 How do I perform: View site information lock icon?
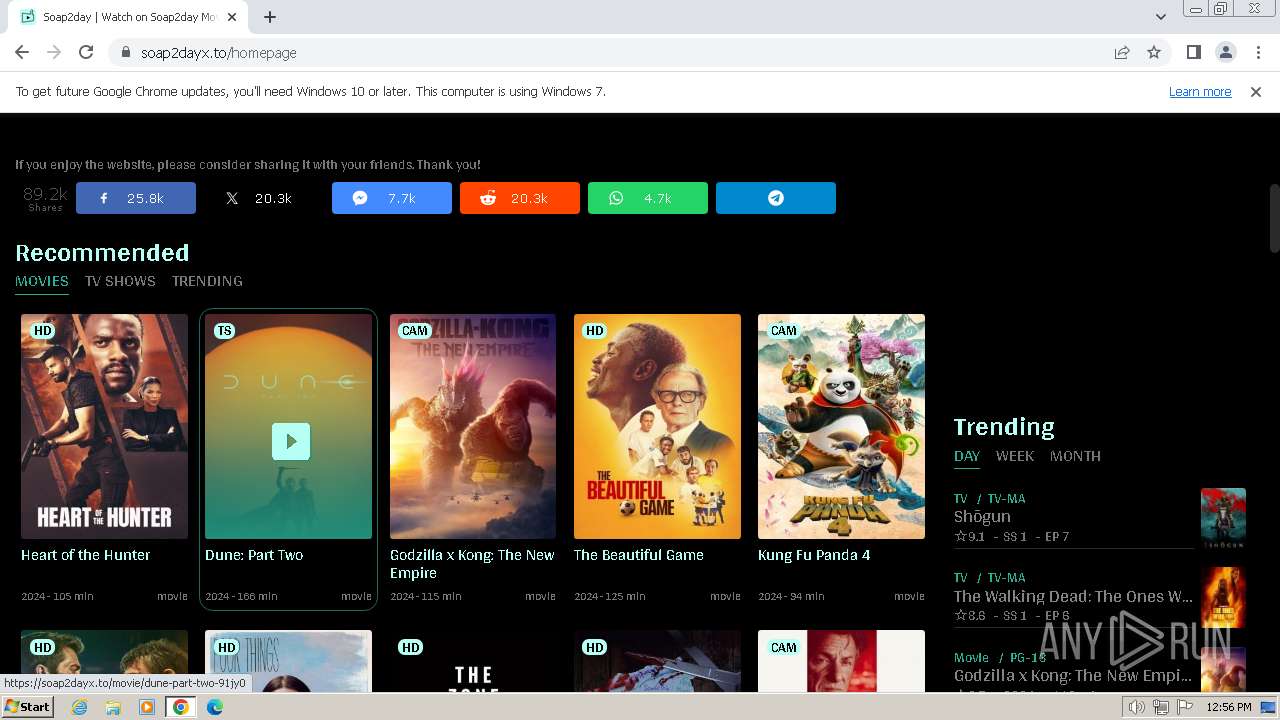click(126, 53)
